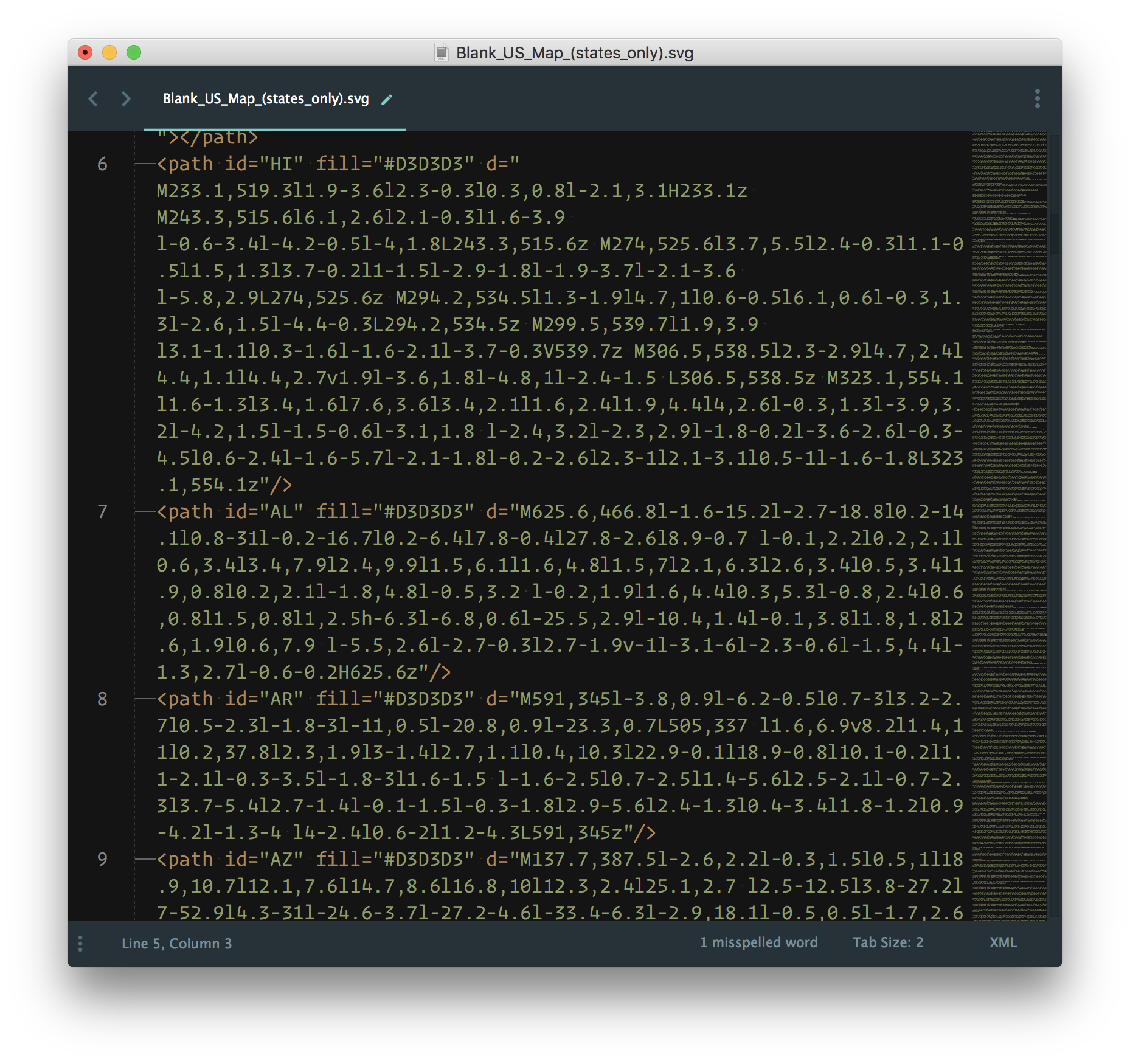The height and width of the screenshot is (1064, 1130).
Task: Click the closing </path> tag at top
Action: click(x=219, y=138)
